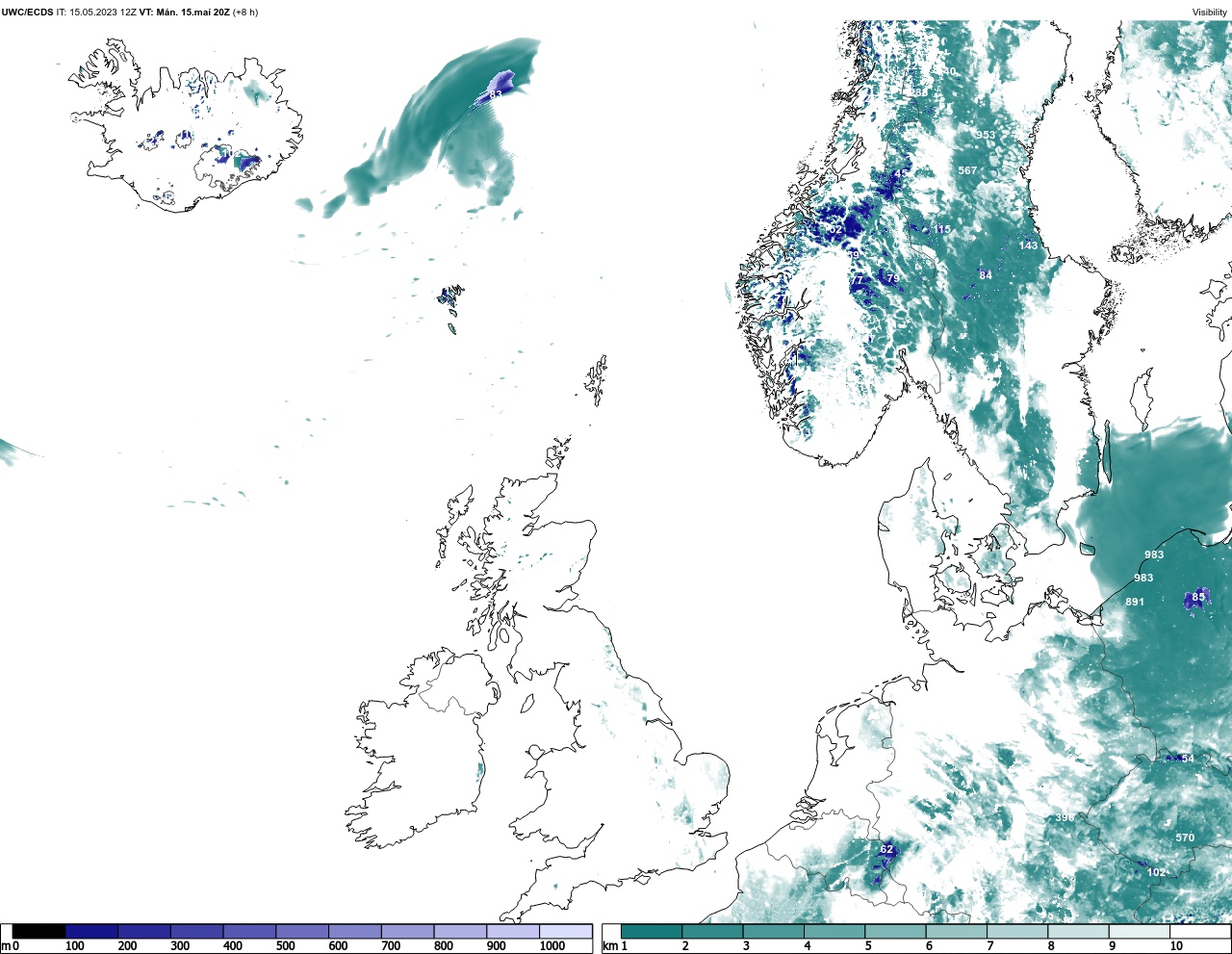1232x954 pixels.
Task: Click the '567' visibility value on map
Action: coord(967,170)
